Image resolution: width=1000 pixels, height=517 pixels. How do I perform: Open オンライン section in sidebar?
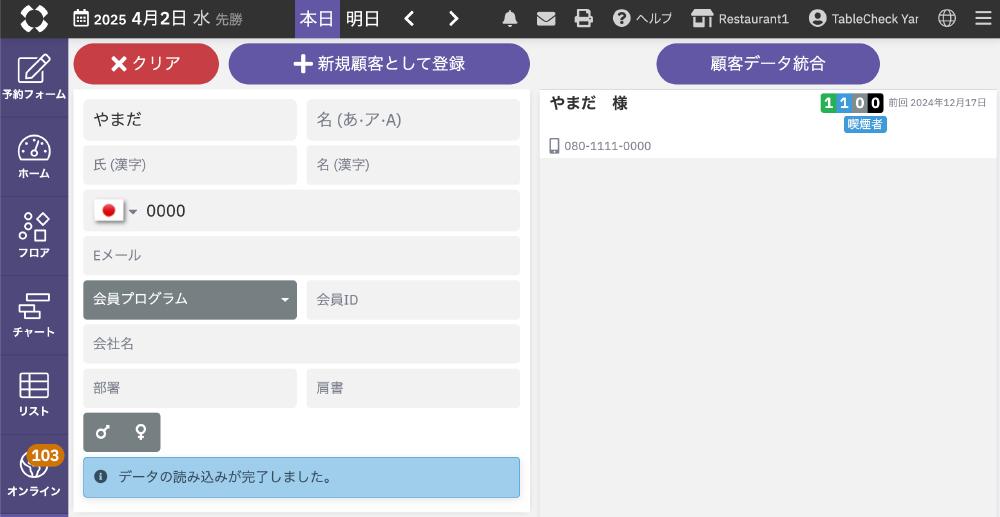coord(34,474)
